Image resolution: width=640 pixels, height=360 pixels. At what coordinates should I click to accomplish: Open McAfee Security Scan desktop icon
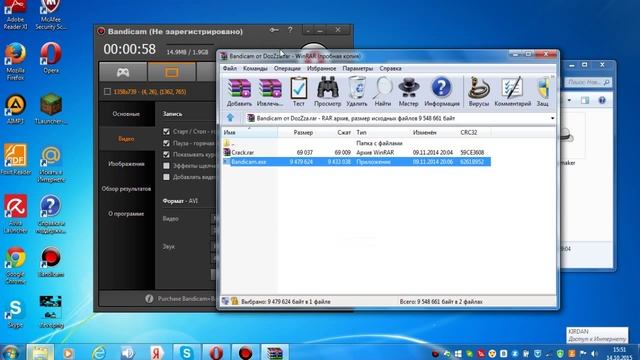51,15
